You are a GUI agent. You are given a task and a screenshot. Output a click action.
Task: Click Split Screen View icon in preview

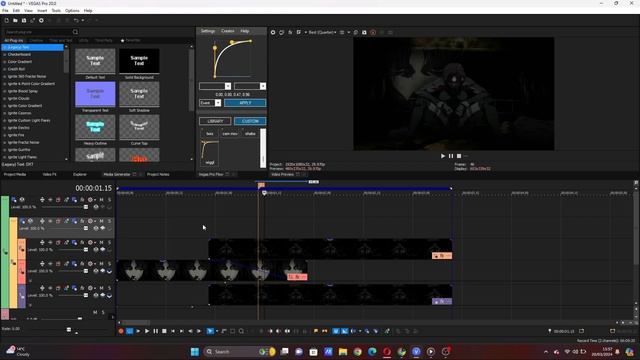click(299, 32)
